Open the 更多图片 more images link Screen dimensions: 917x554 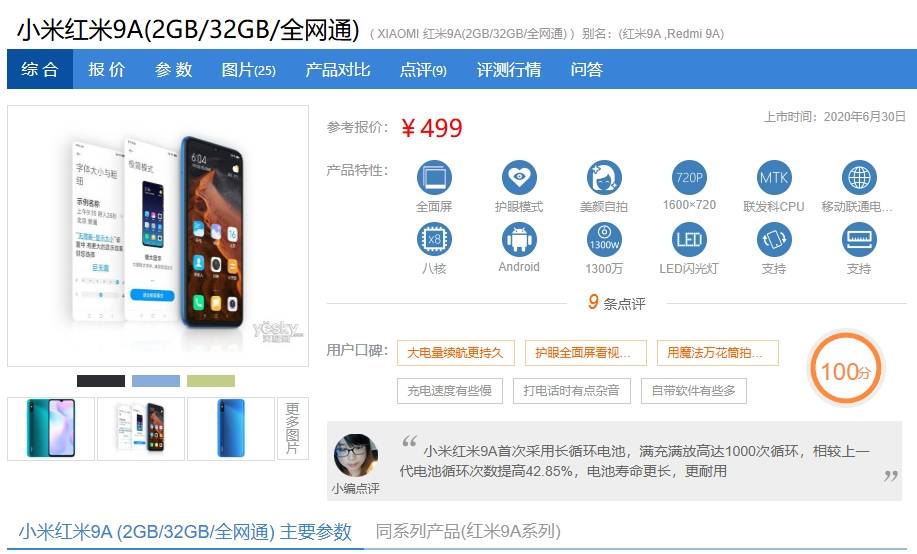coord(292,428)
